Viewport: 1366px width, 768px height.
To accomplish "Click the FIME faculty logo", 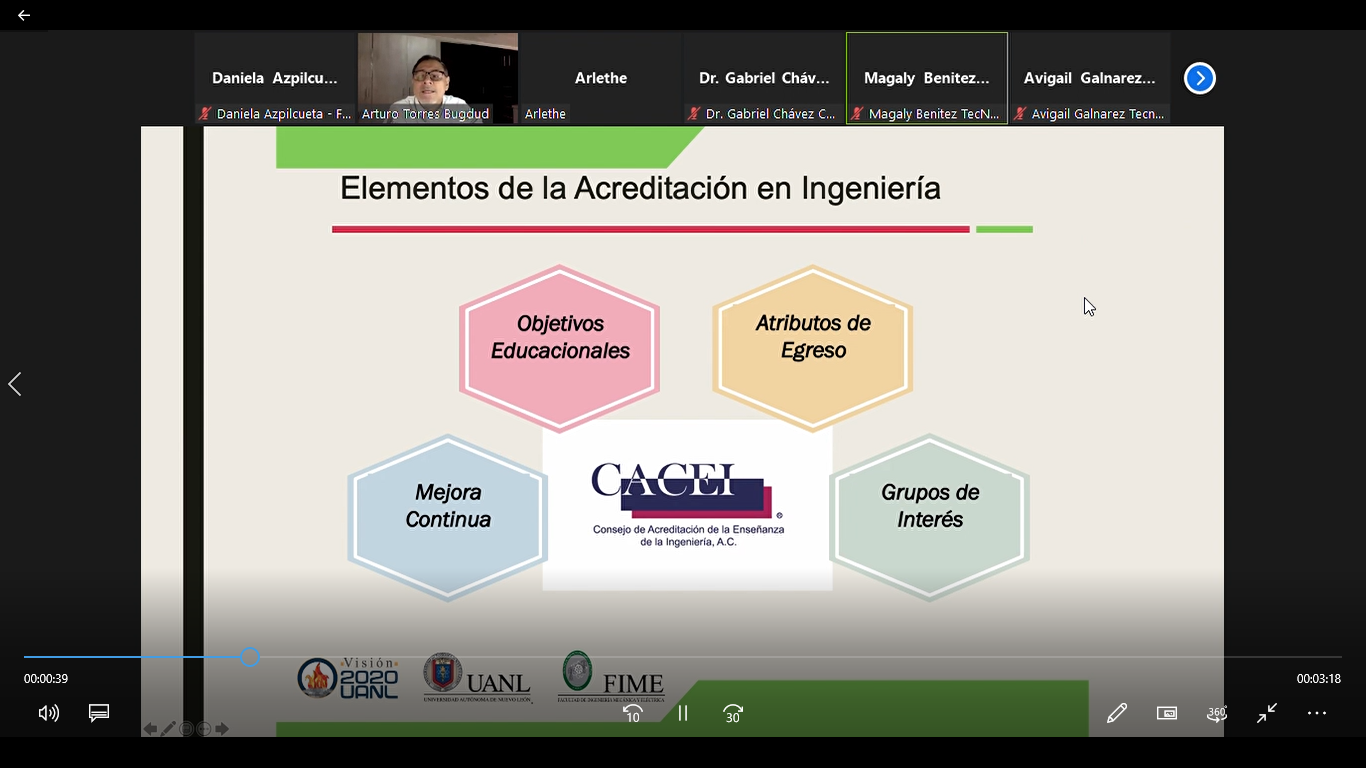I will pos(612,678).
